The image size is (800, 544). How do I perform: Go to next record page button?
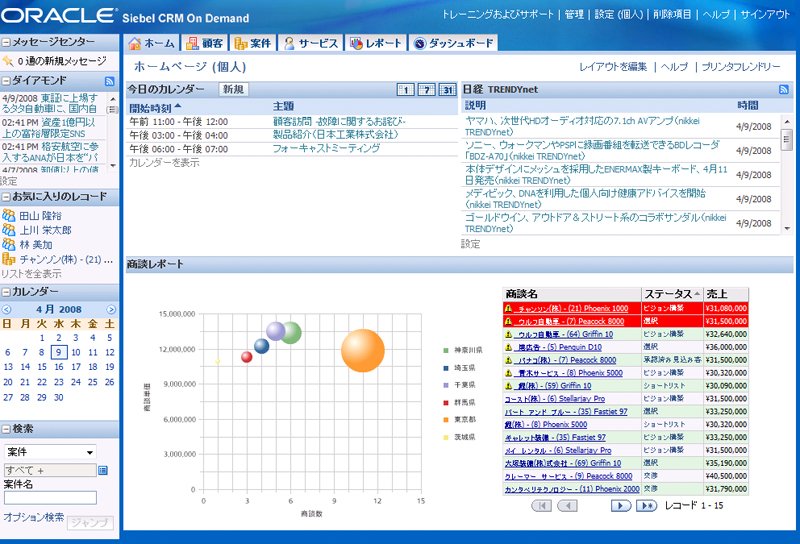tap(621, 506)
